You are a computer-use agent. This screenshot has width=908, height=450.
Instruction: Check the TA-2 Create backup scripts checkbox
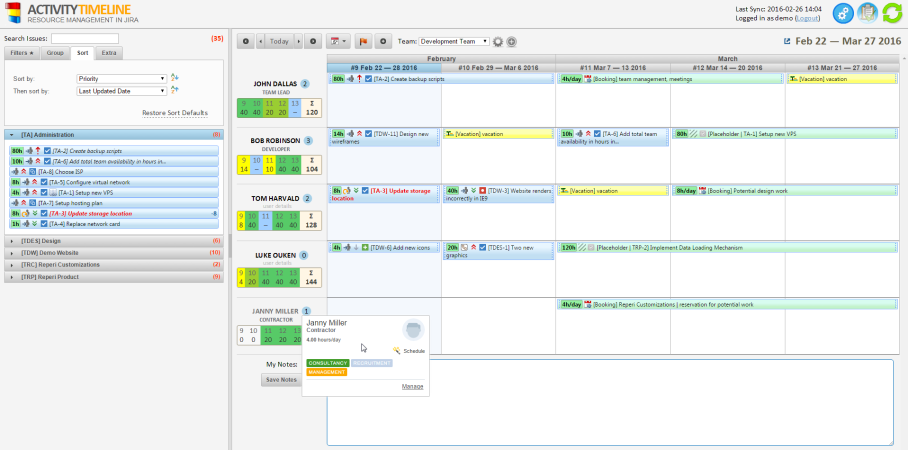pyautogui.click(x=47, y=150)
